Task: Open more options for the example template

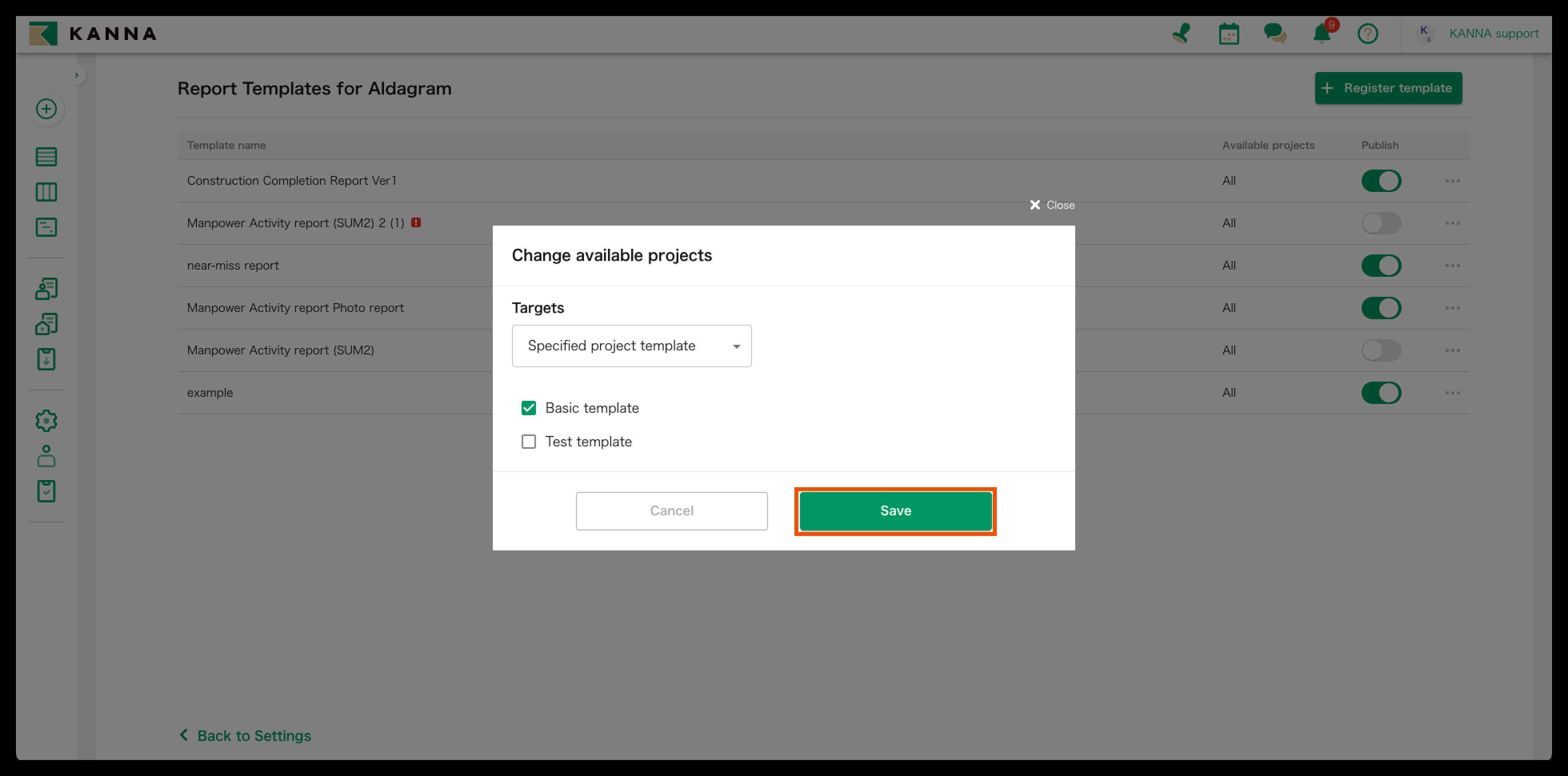Action: (1452, 392)
